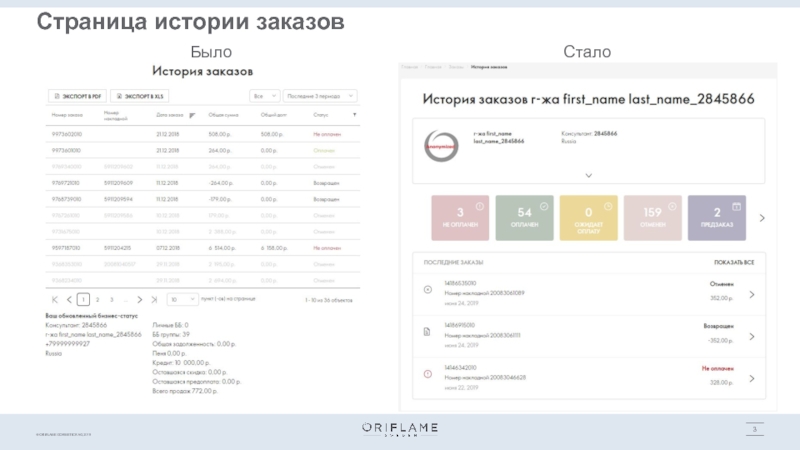Click the anonymized profile avatar
The image size is (800, 450).
[x=441, y=146]
